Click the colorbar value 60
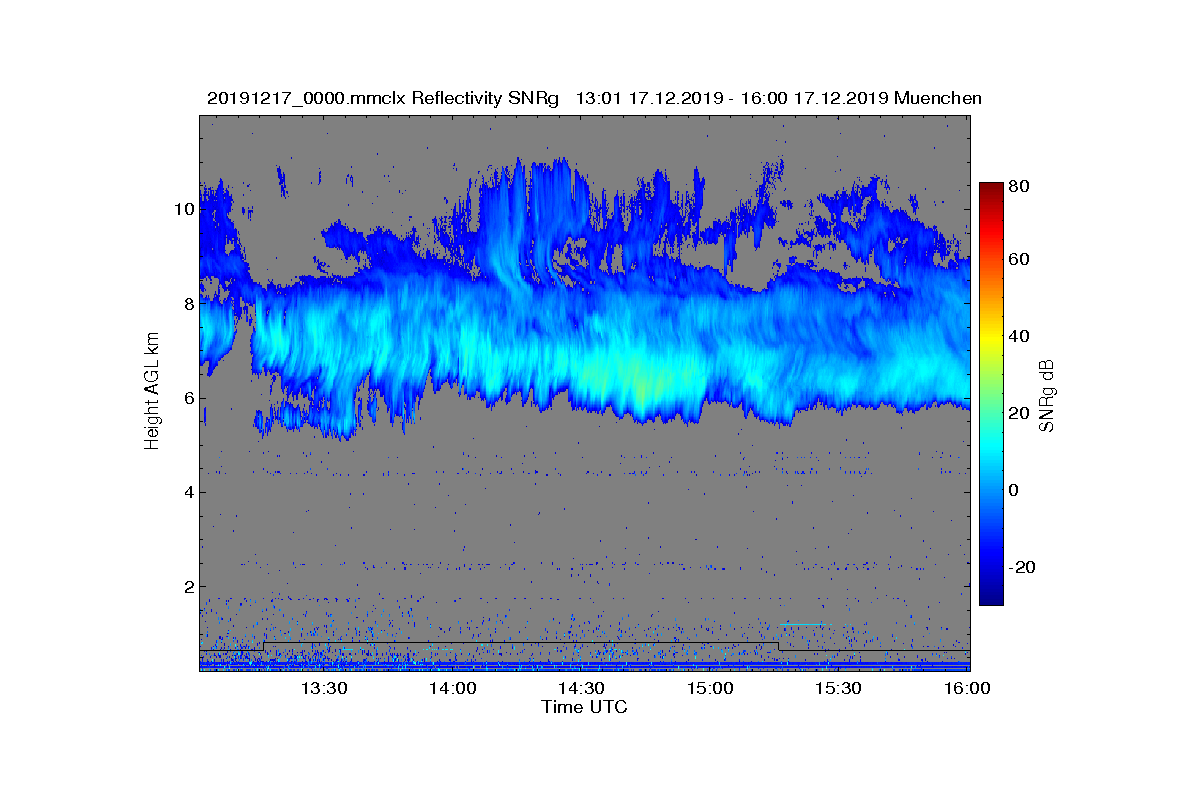 pyautogui.click(x=1021, y=260)
